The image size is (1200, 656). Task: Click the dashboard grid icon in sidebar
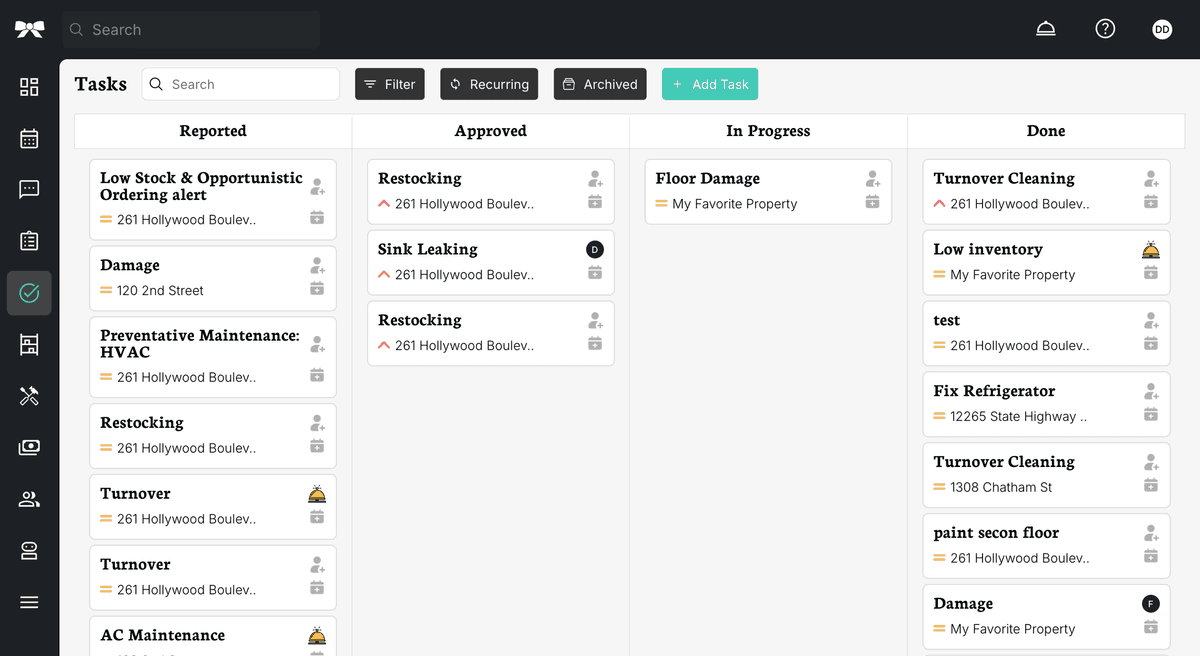point(29,87)
